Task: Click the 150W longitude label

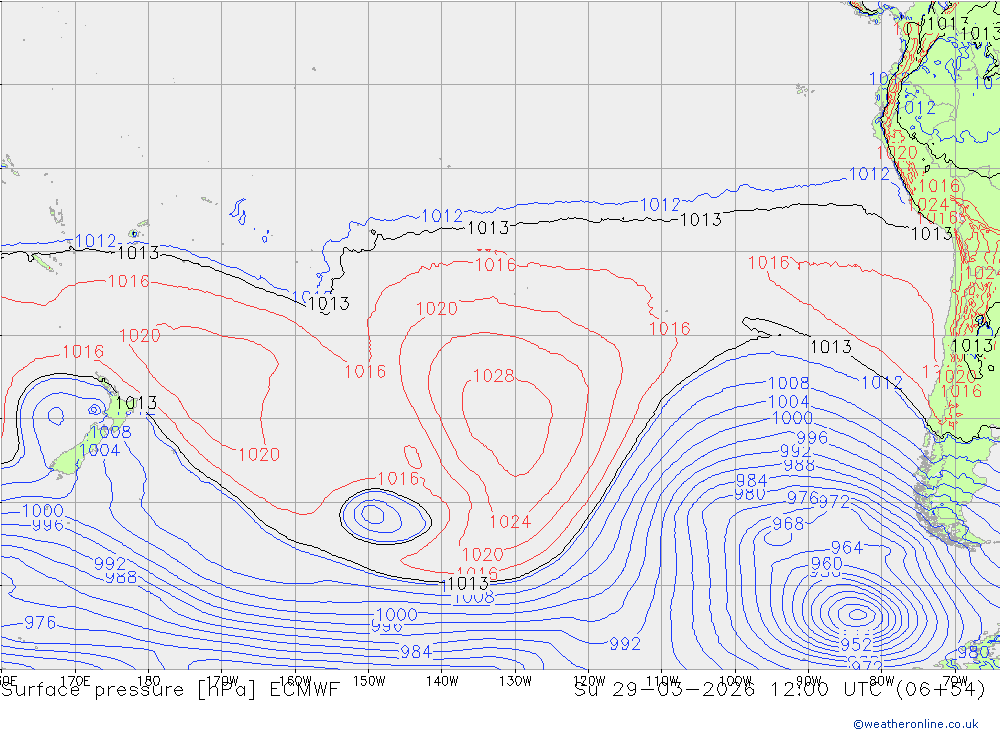Action: click(369, 681)
